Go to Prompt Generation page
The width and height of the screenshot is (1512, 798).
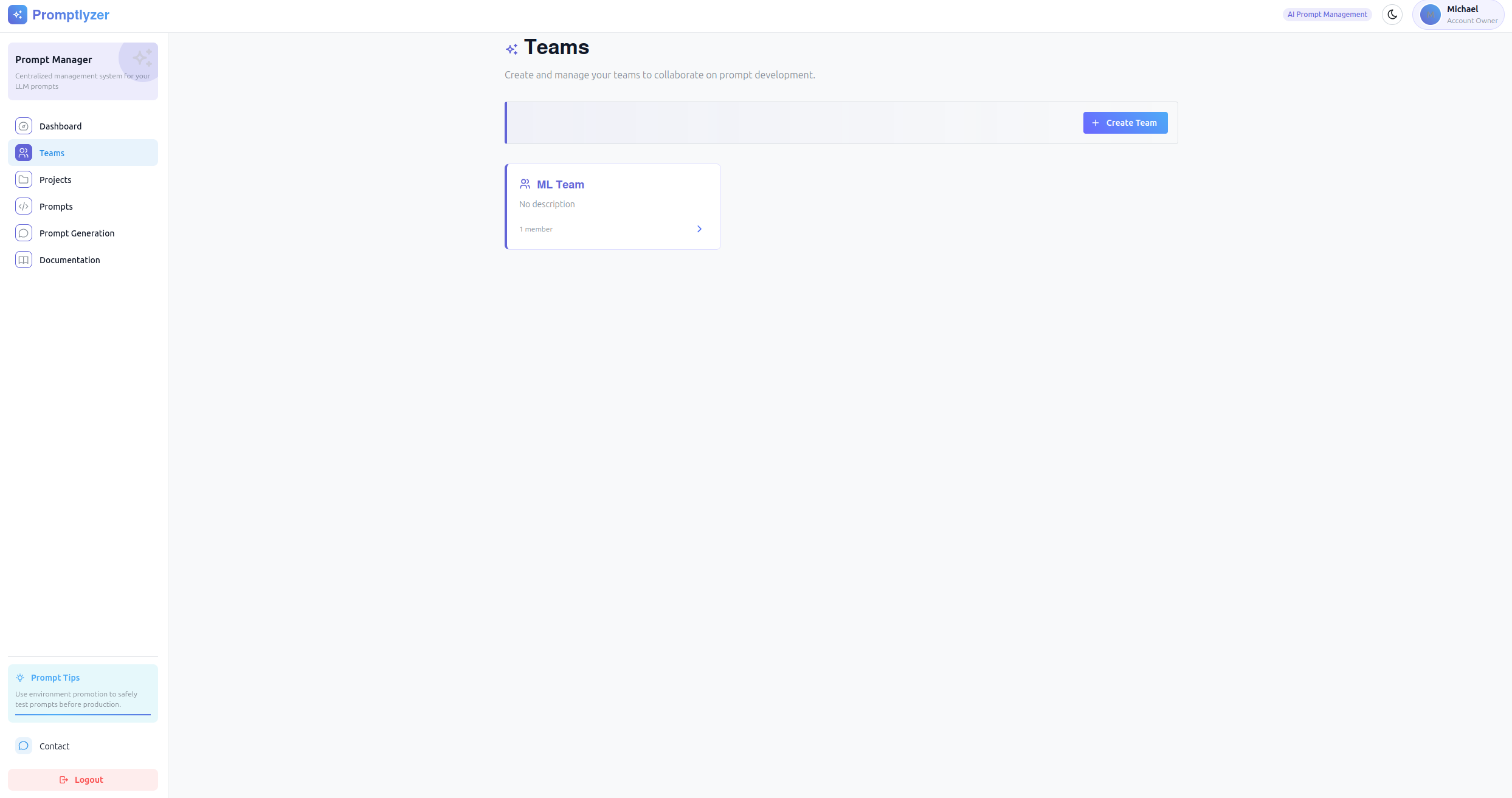77,233
